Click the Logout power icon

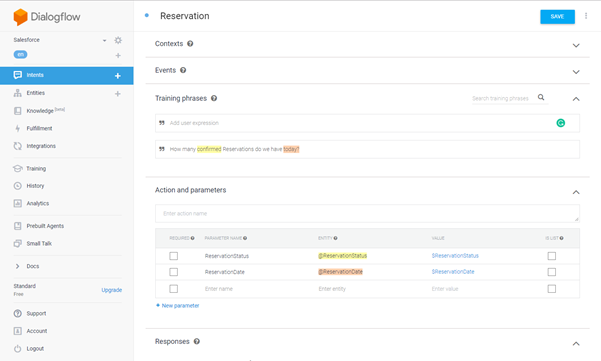pyautogui.click(x=18, y=349)
